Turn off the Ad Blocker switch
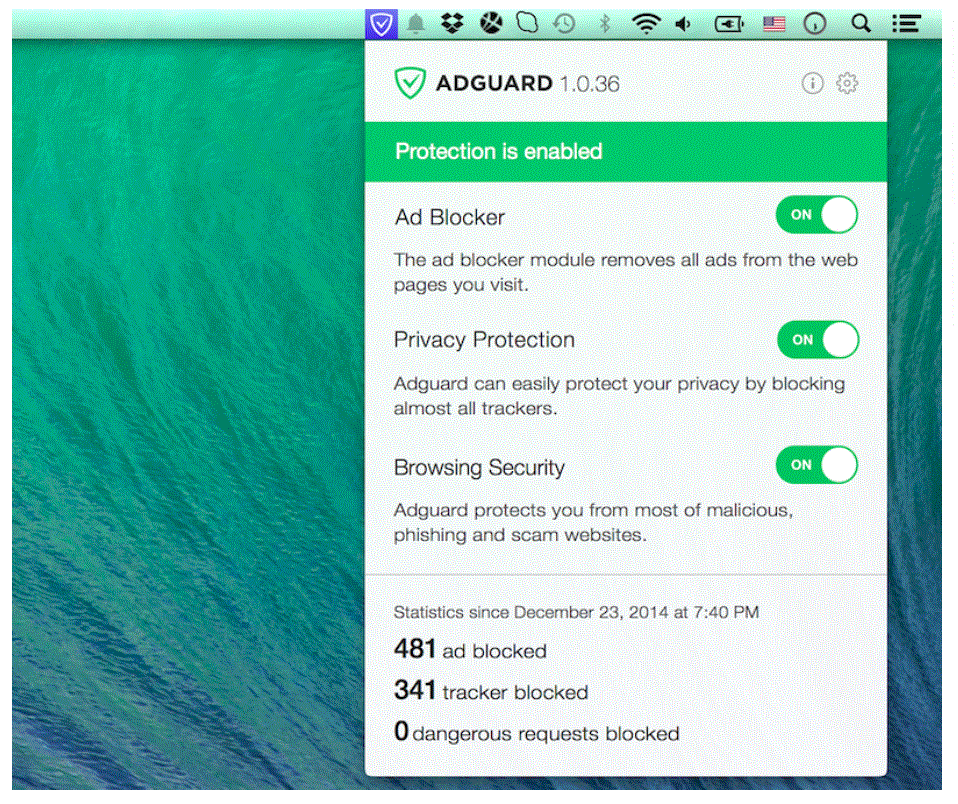Viewport: 958px width, 804px height. (817, 214)
